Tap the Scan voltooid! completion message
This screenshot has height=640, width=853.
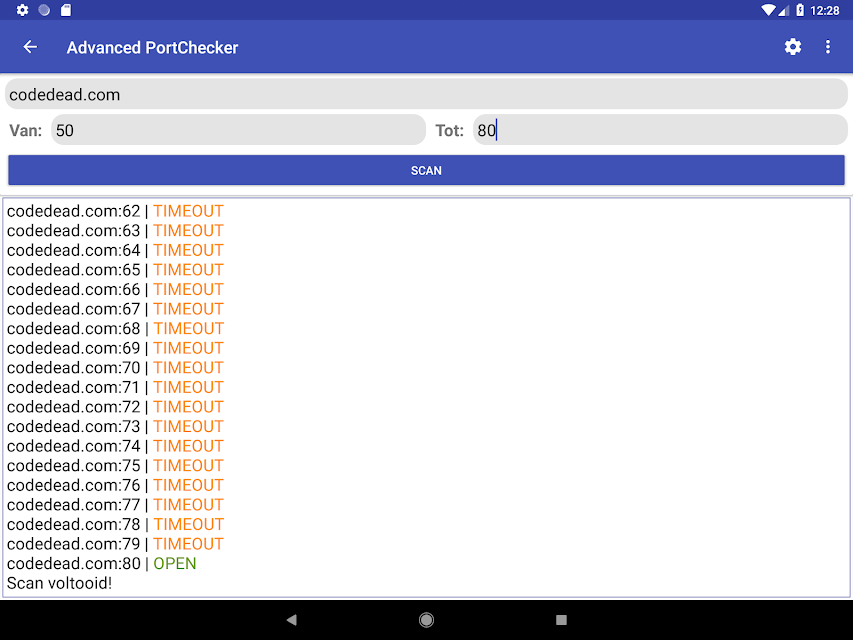(x=59, y=583)
